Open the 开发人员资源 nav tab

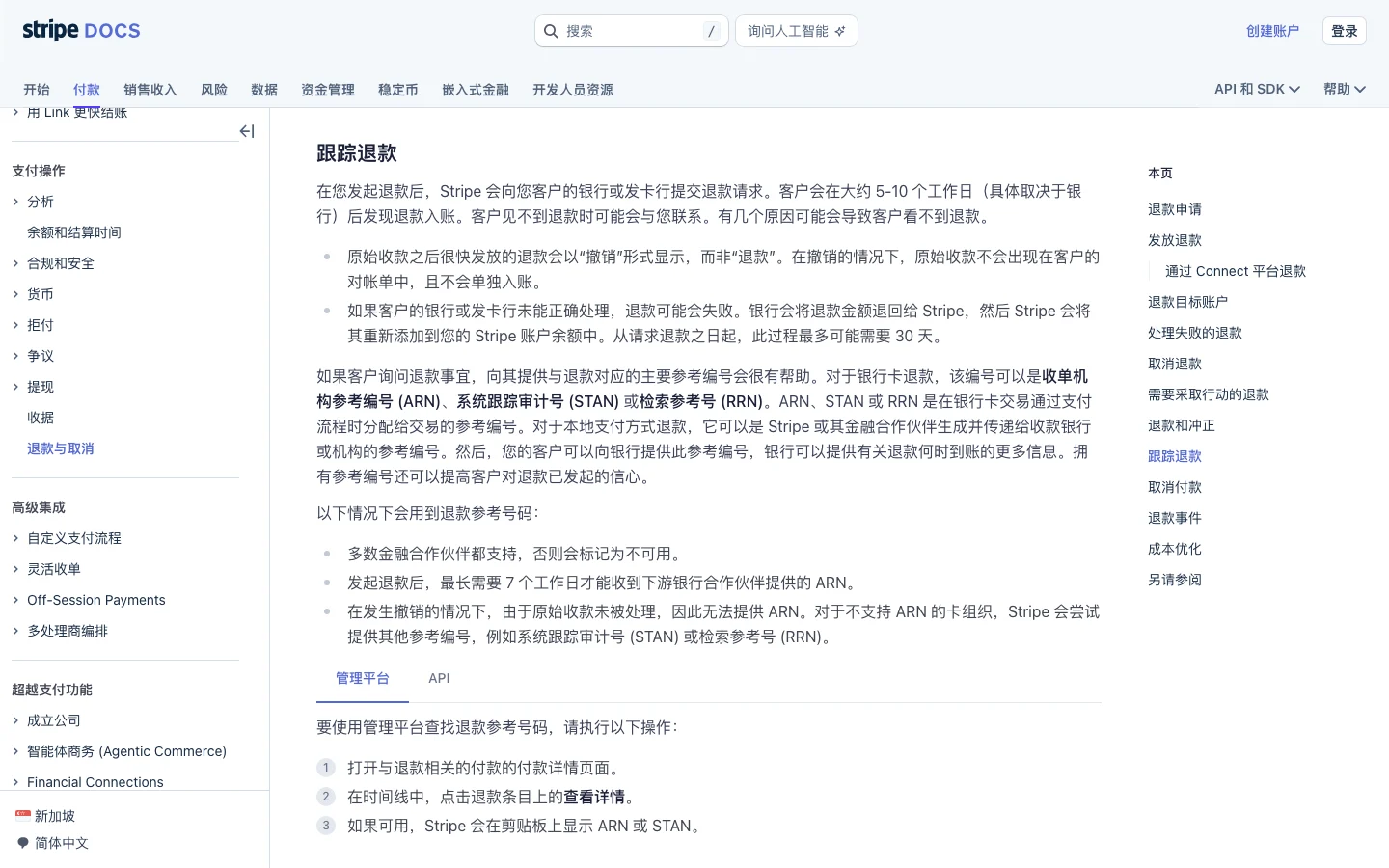(x=573, y=90)
